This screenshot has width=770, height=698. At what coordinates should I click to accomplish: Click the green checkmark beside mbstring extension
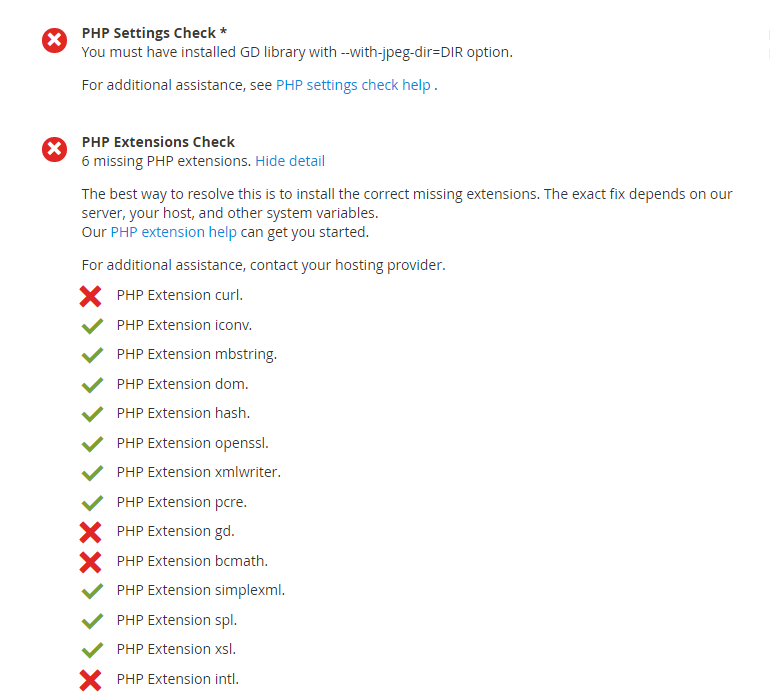92,355
